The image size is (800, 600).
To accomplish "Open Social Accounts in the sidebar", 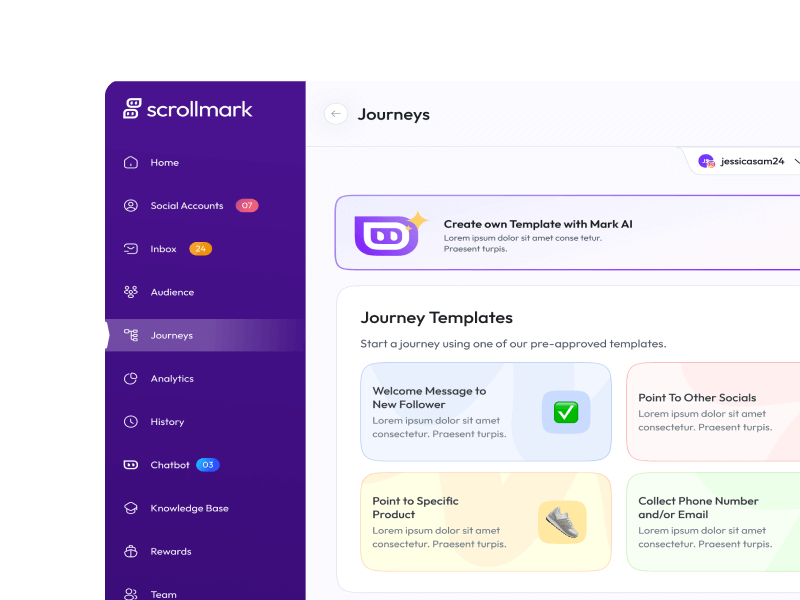I will coord(205,206).
